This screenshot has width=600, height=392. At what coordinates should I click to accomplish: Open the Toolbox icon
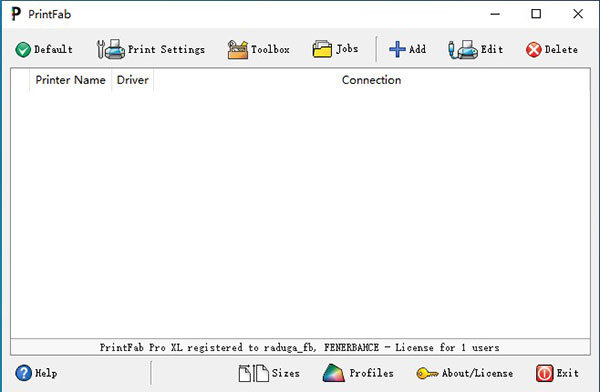click(238, 50)
